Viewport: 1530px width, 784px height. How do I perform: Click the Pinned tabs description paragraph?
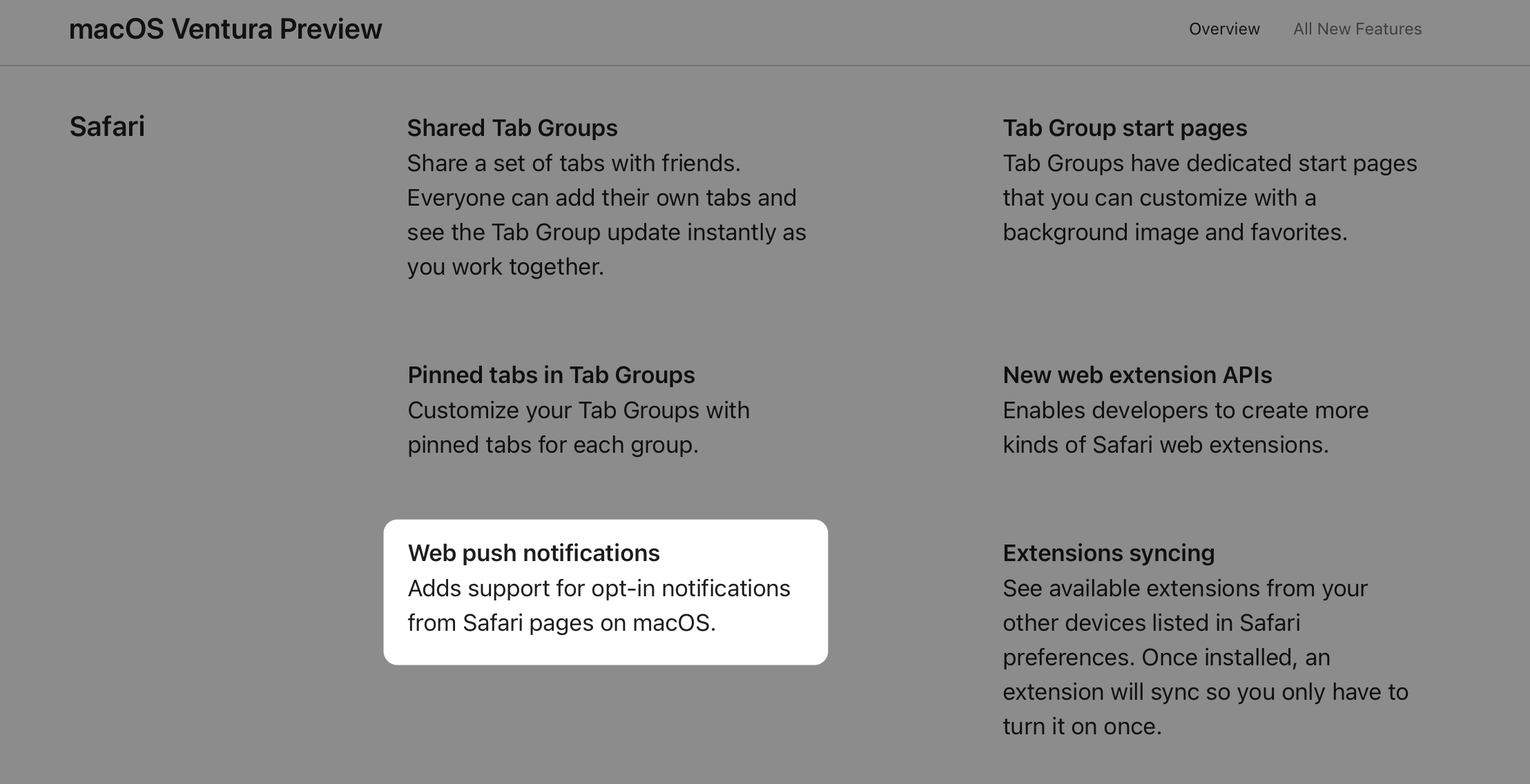coord(579,427)
